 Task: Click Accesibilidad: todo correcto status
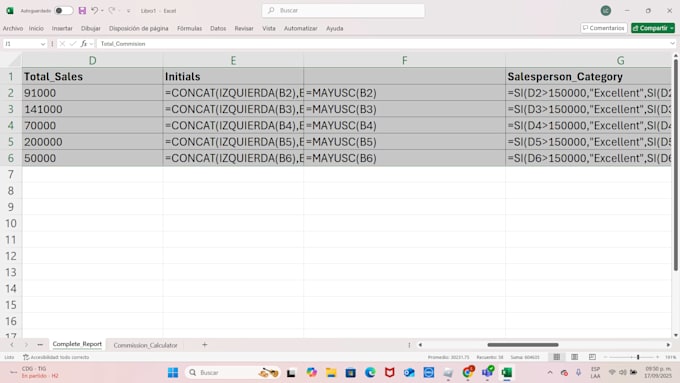[x=56, y=357]
